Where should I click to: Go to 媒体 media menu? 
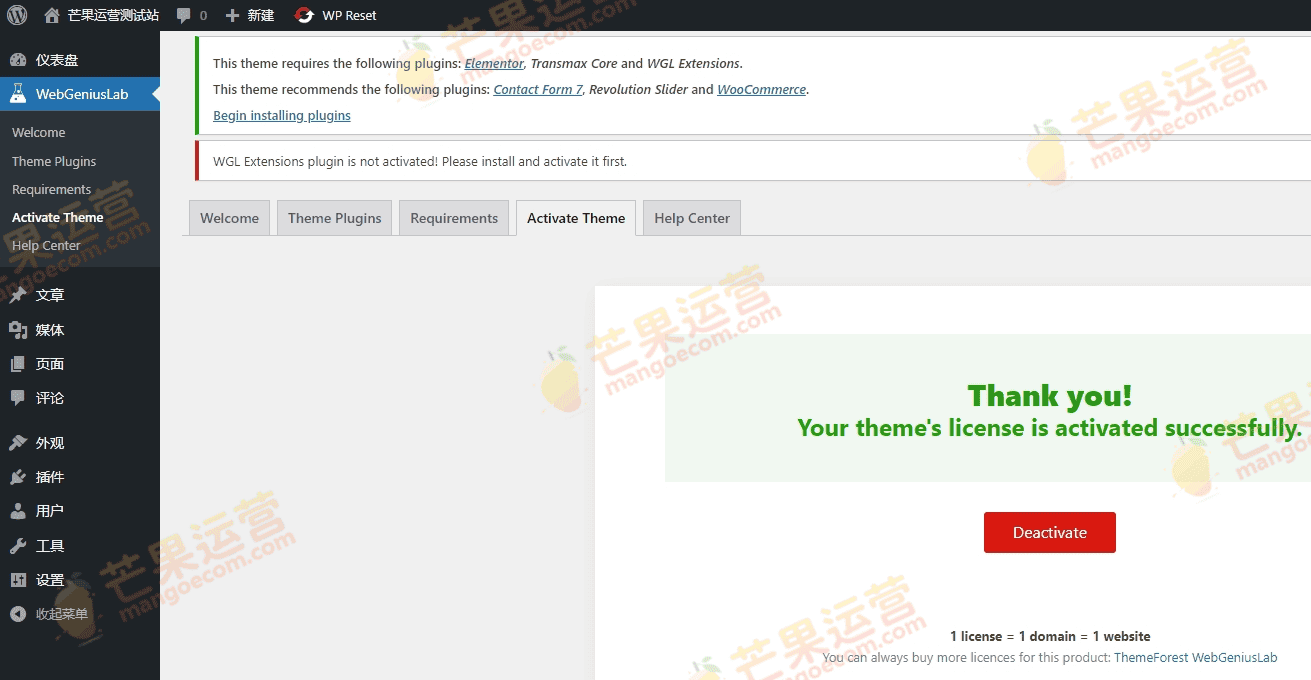[50, 330]
